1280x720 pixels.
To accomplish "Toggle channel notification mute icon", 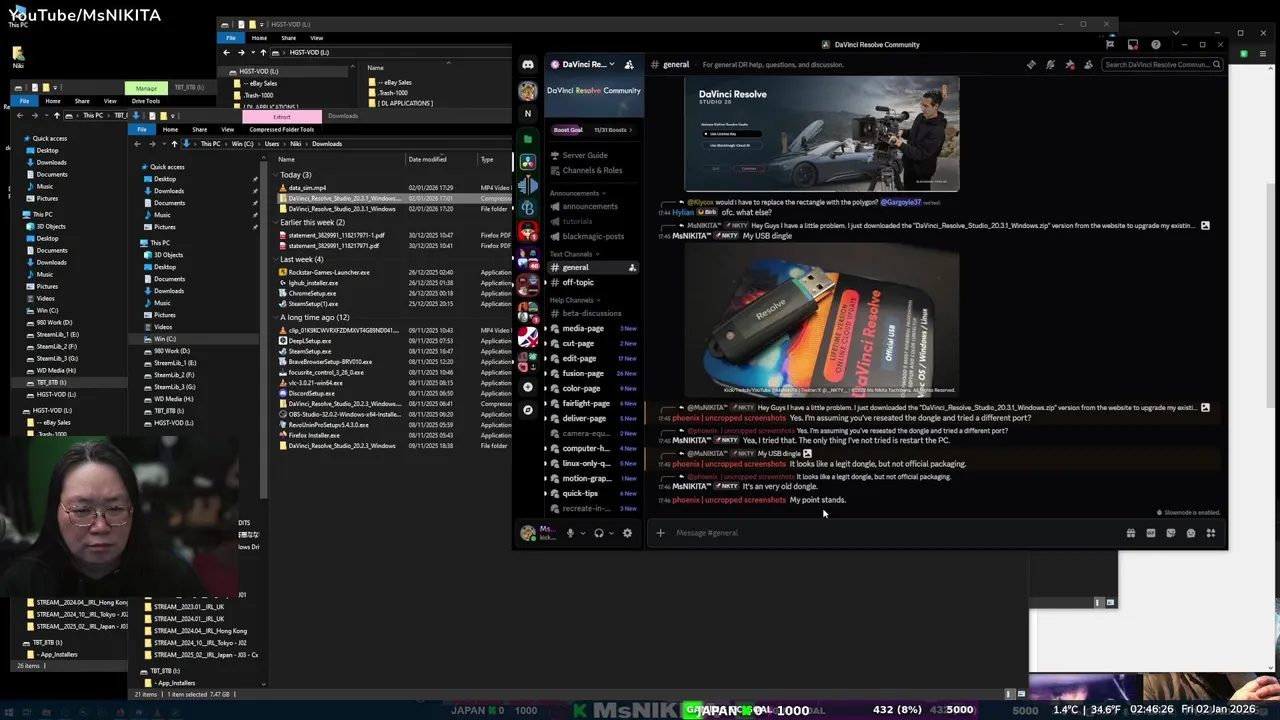I will click(x=1050, y=65).
